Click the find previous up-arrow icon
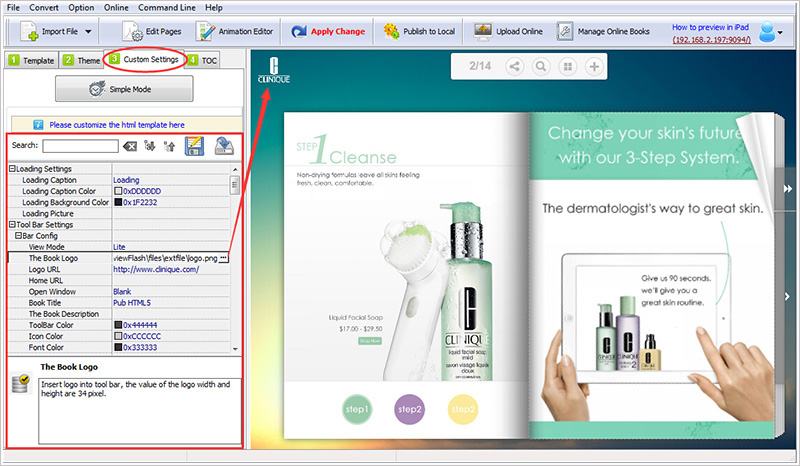 coord(169,146)
